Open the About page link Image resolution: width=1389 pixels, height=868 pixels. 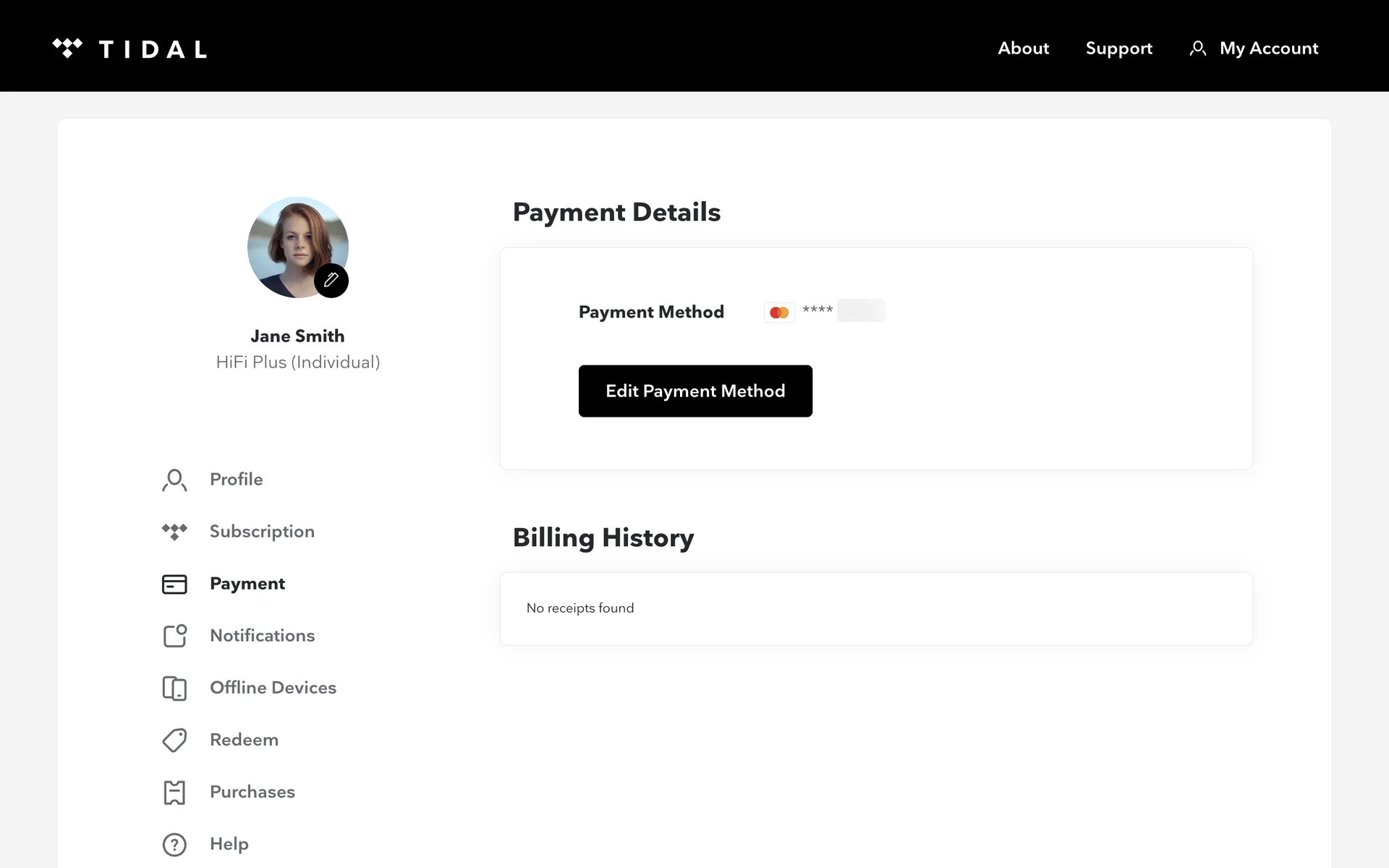tap(1023, 48)
